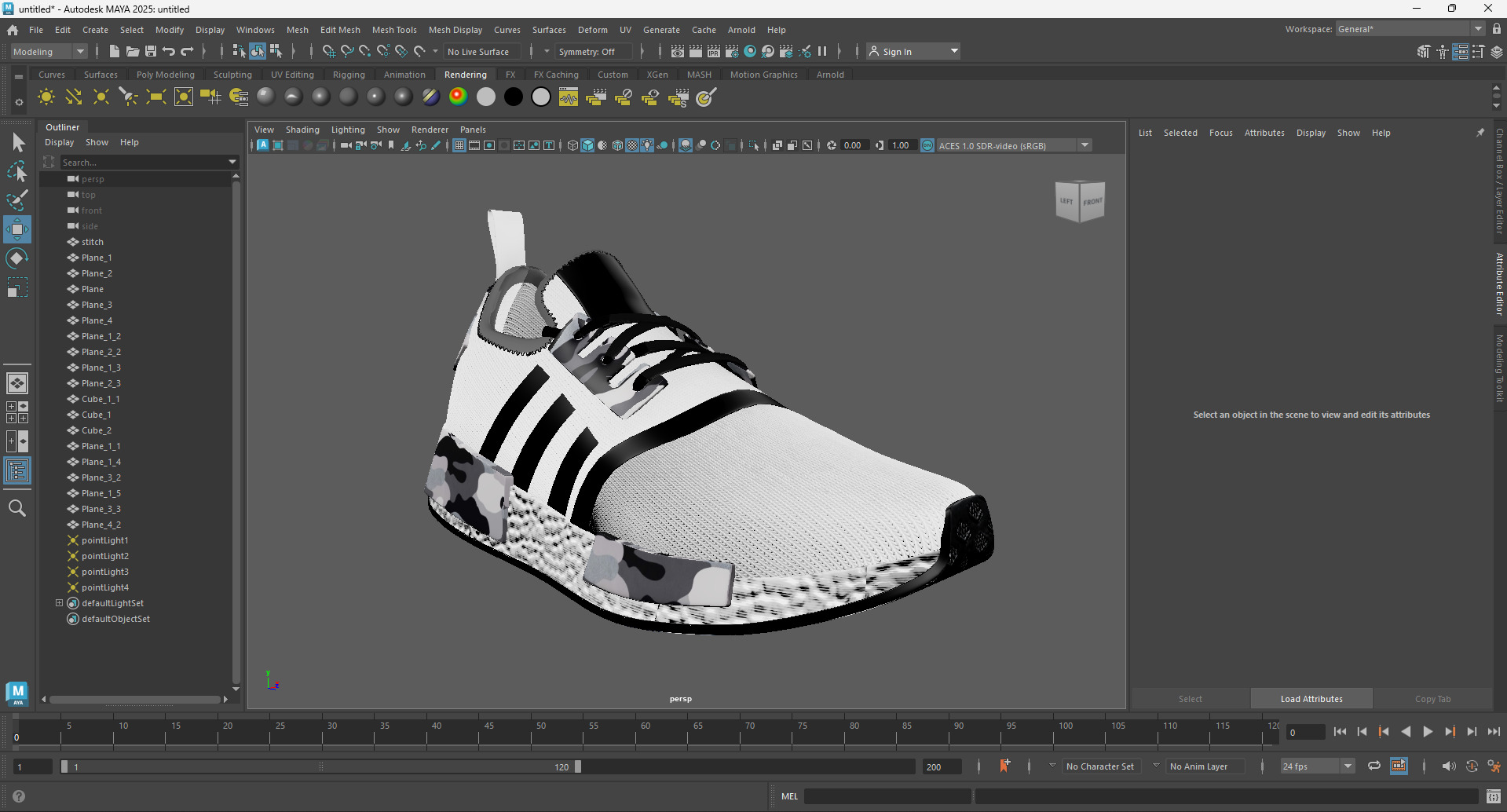
Task: Click the MEL script language label
Action: [789, 796]
